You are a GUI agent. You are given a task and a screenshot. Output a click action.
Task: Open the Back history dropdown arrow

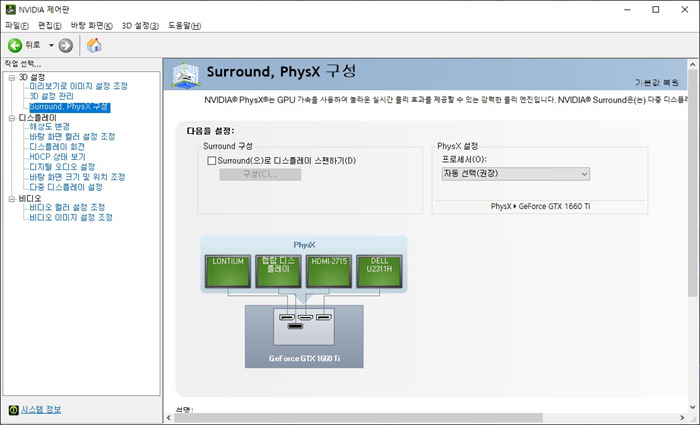click(51, 45)
